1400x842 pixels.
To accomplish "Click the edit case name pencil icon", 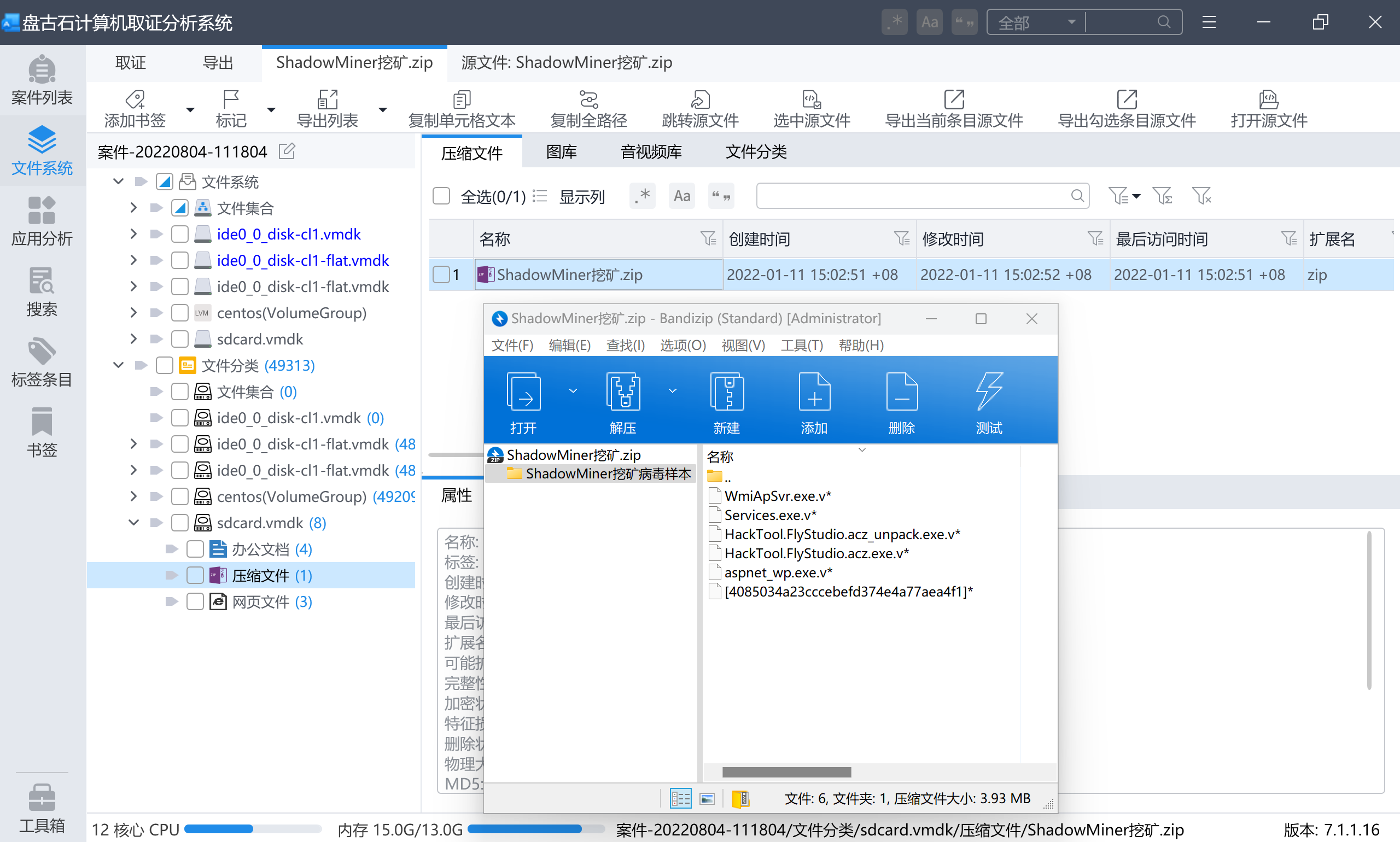I will [x=287, y=151].
